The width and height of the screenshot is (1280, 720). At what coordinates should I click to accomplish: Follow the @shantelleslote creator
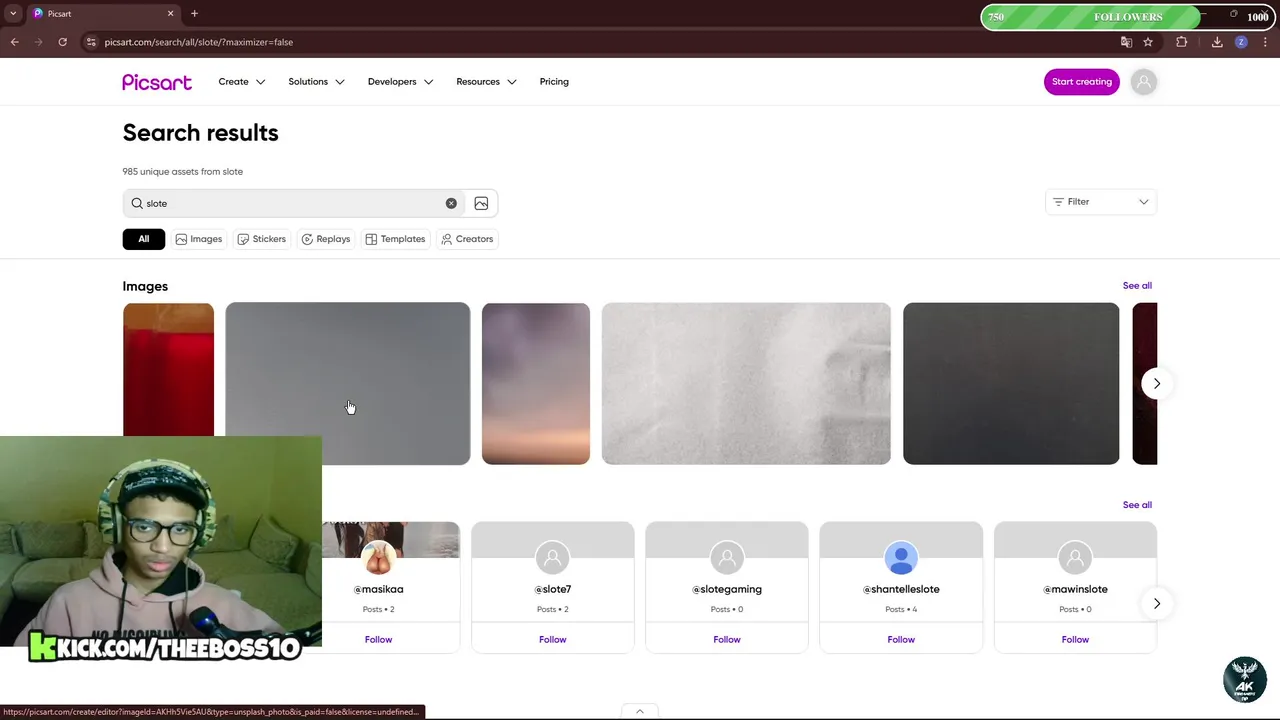coord(901,639)
